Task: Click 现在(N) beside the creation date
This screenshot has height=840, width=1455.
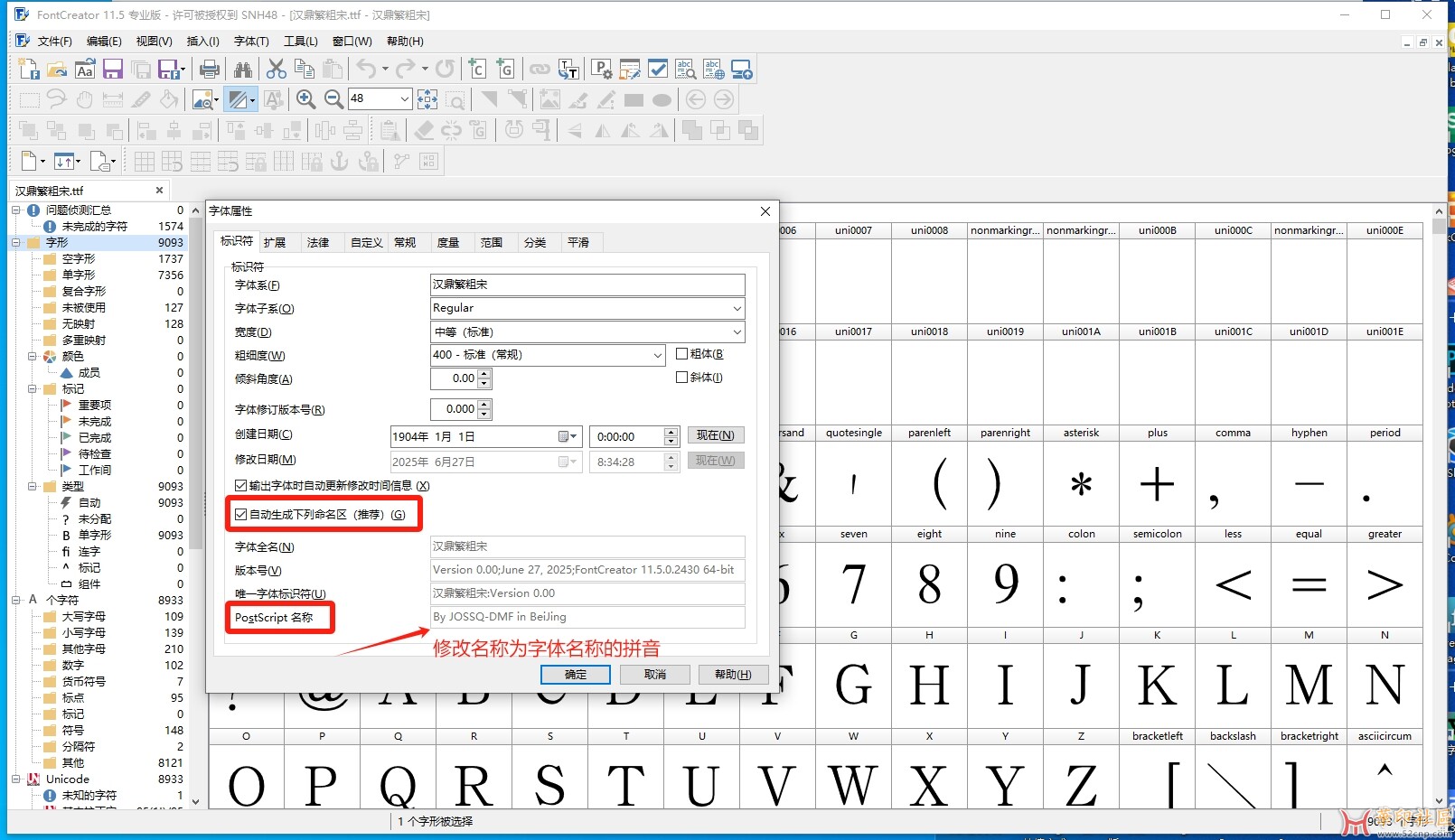Action: click(716, 435)
